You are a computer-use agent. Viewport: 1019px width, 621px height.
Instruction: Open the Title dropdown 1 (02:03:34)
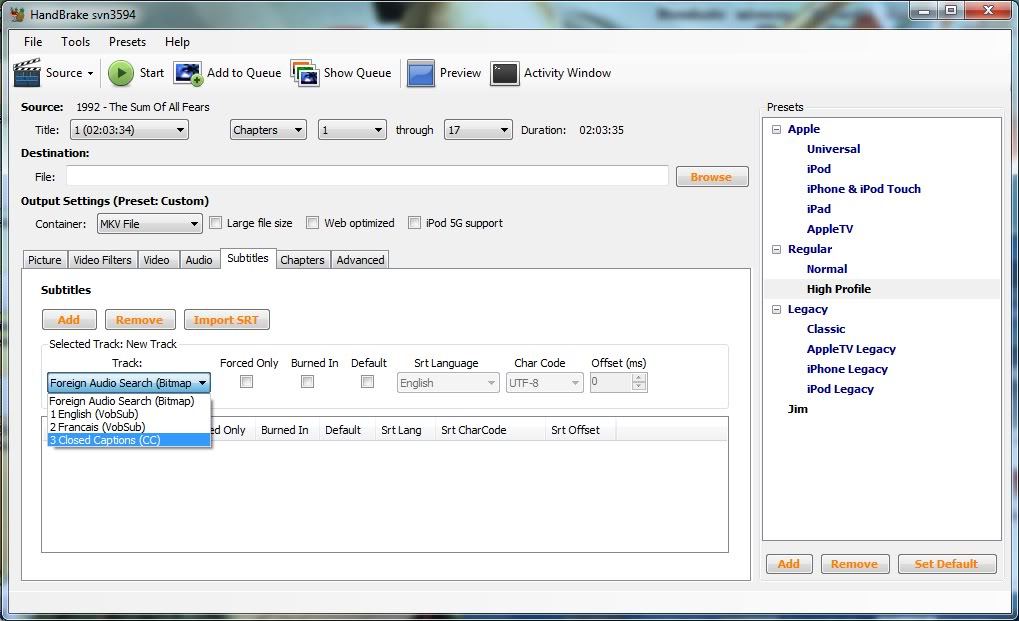tap(129, 130)
